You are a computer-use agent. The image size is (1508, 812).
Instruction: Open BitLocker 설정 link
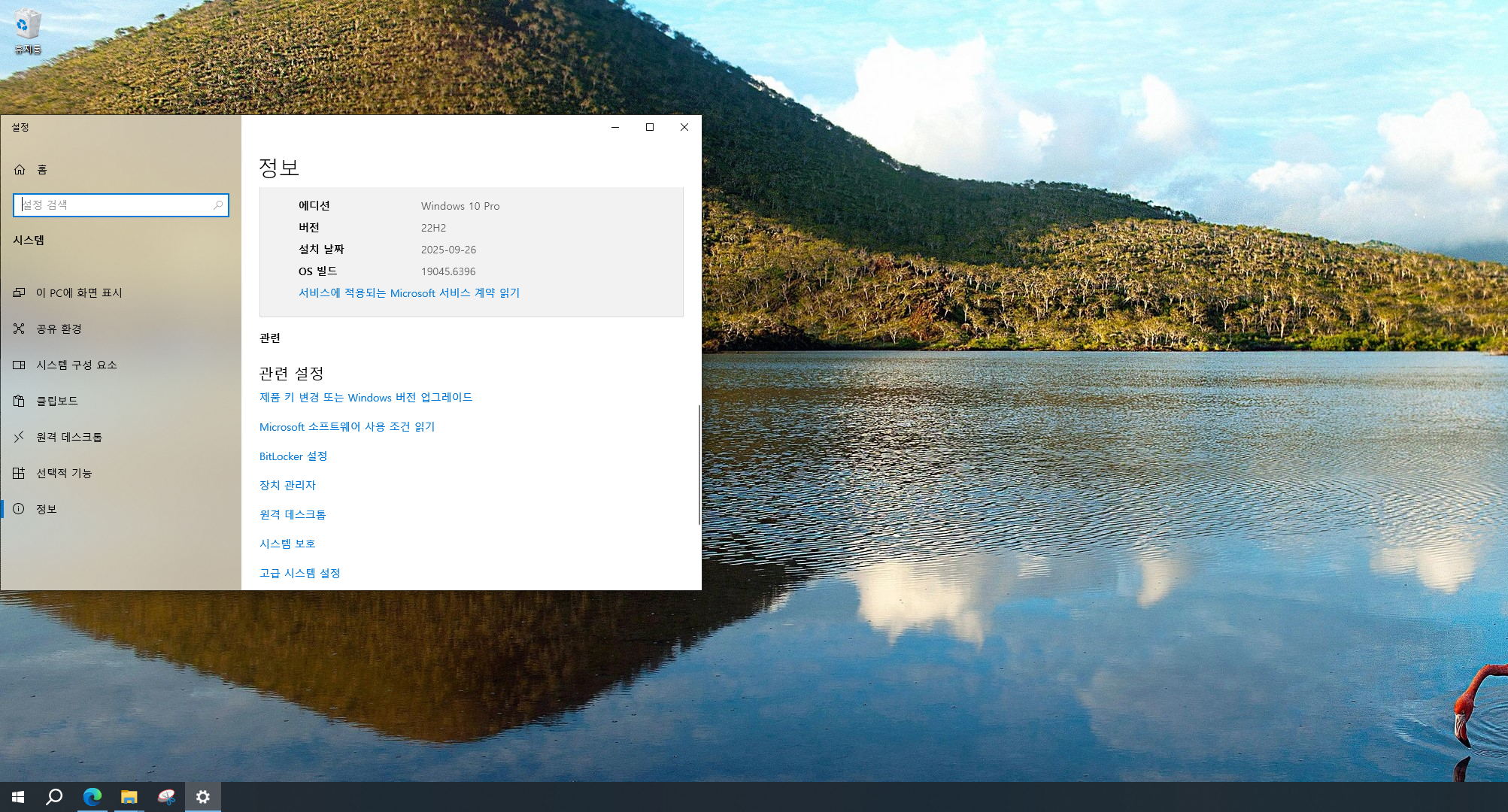(293, 456)
